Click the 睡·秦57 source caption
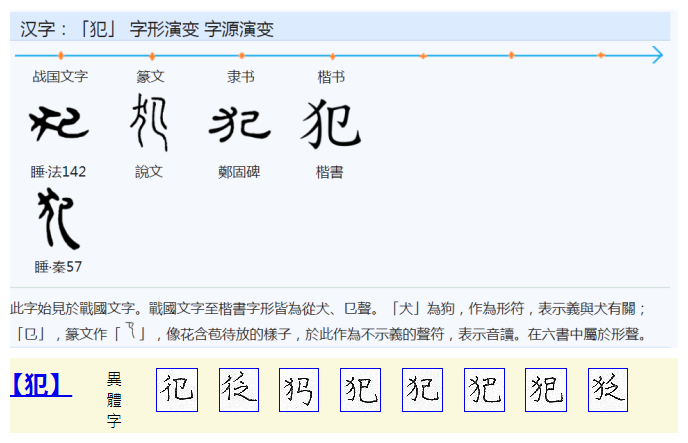Viewport: 688px width, 443px height. (x=58, y=267)
